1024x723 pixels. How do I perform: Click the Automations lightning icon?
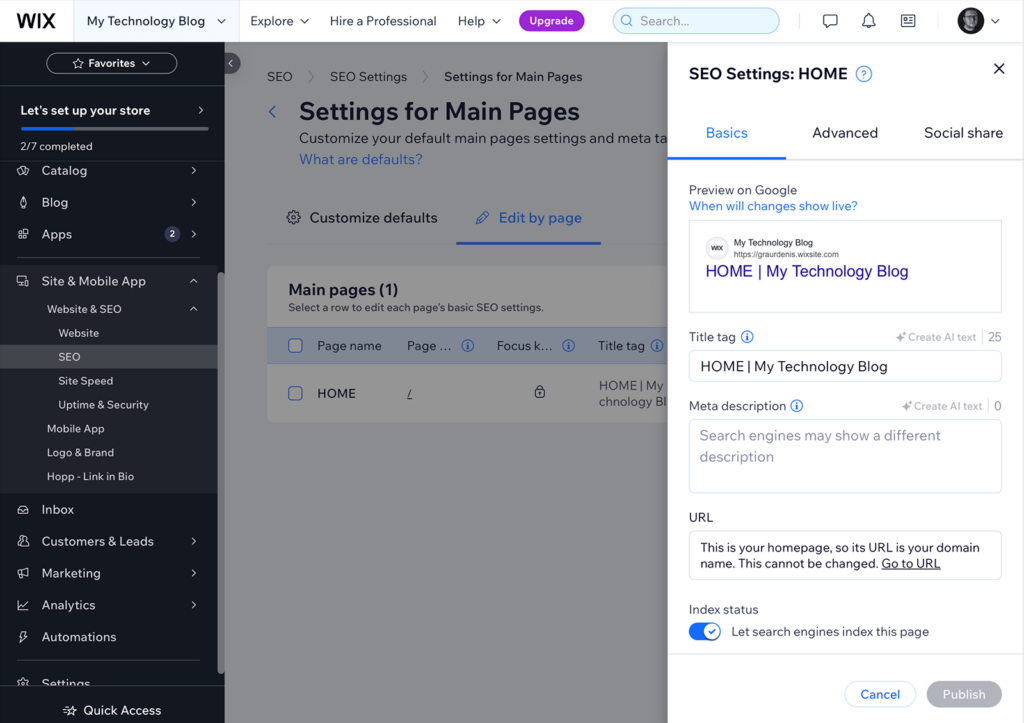tap(23, 637)
